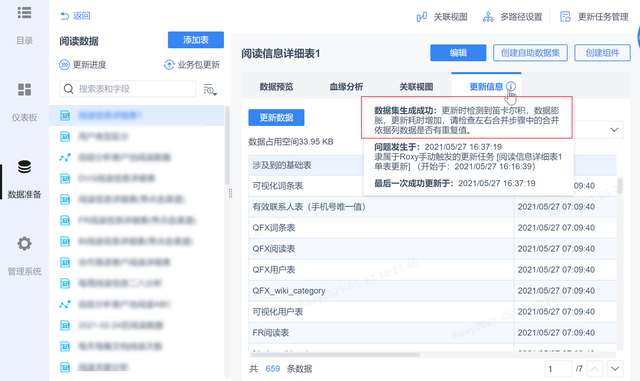Select the 数据准备 database icon
The height and width of the screenshot is (381, 640).
click(x=24, y=167)
